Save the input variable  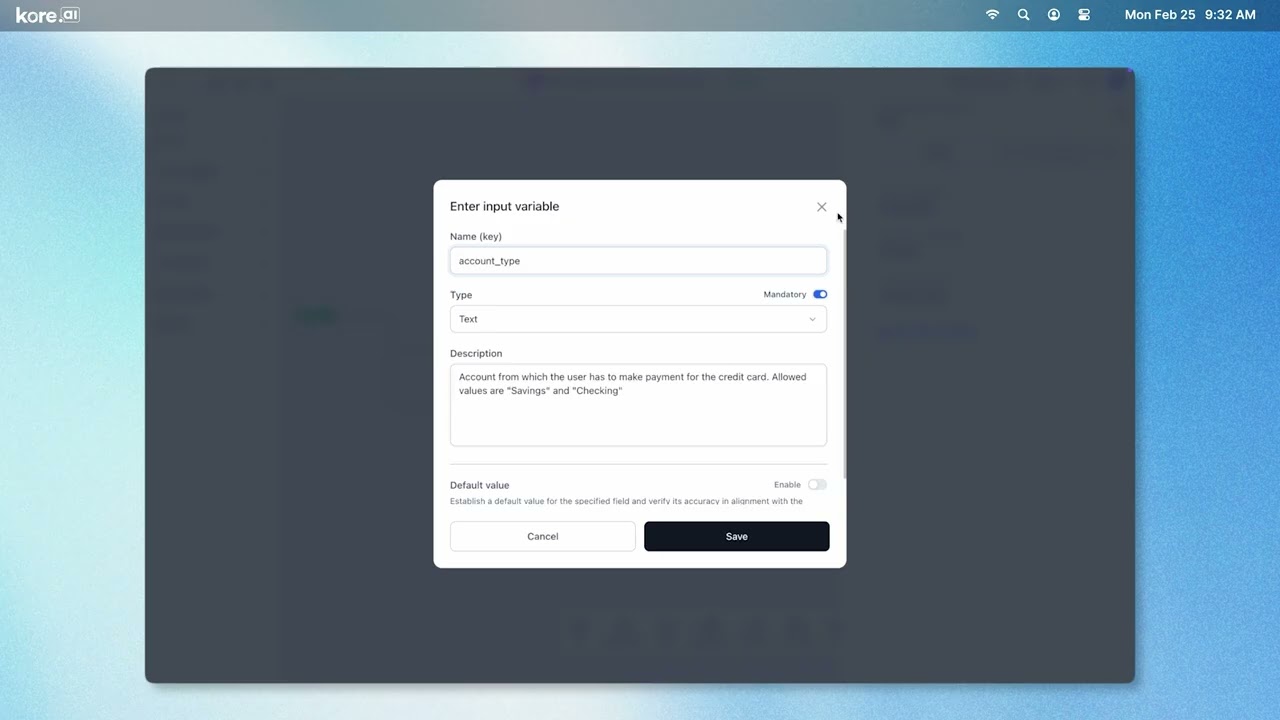coord(737,536)
